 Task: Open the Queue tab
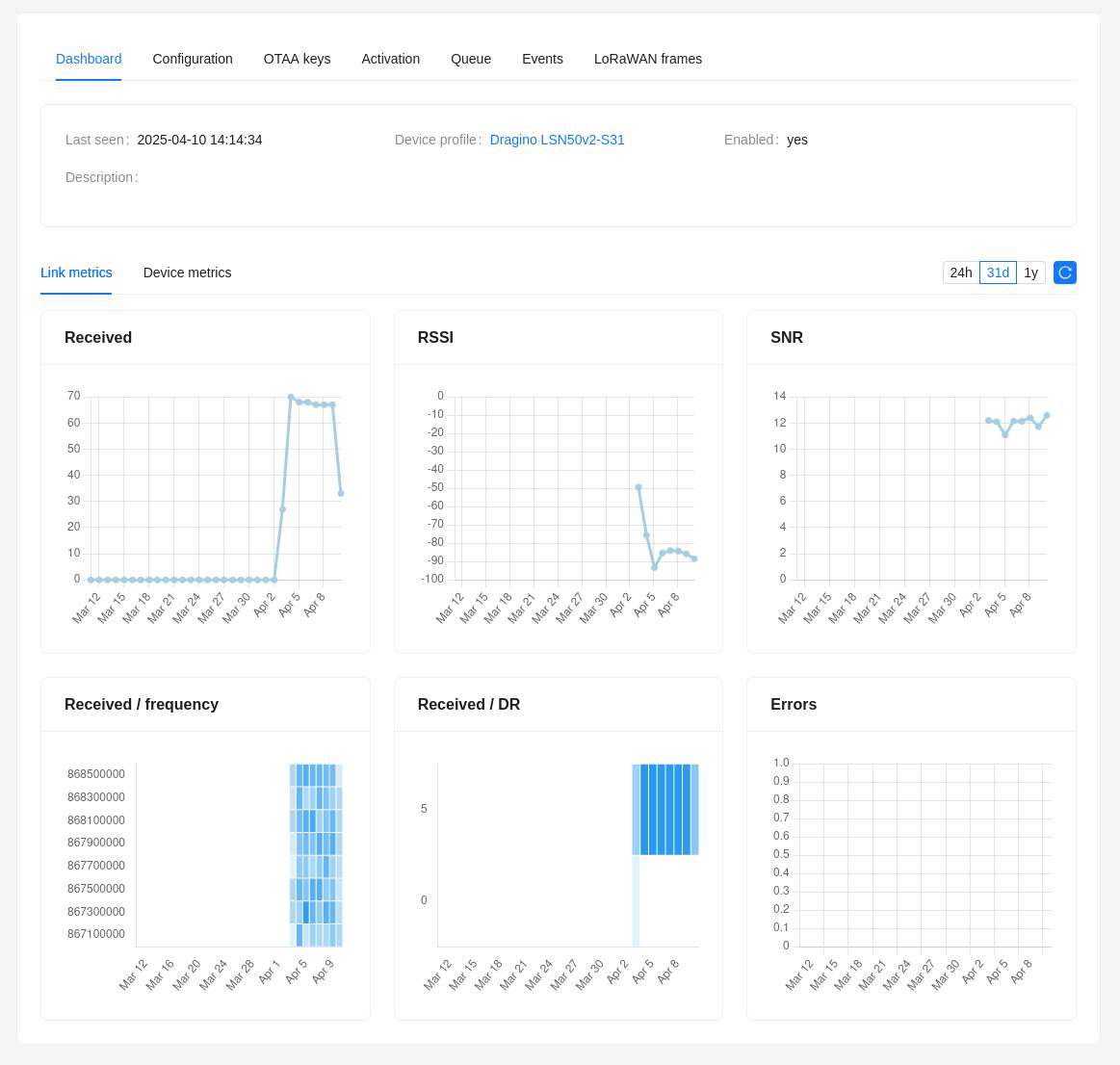(x=471, y=59)
